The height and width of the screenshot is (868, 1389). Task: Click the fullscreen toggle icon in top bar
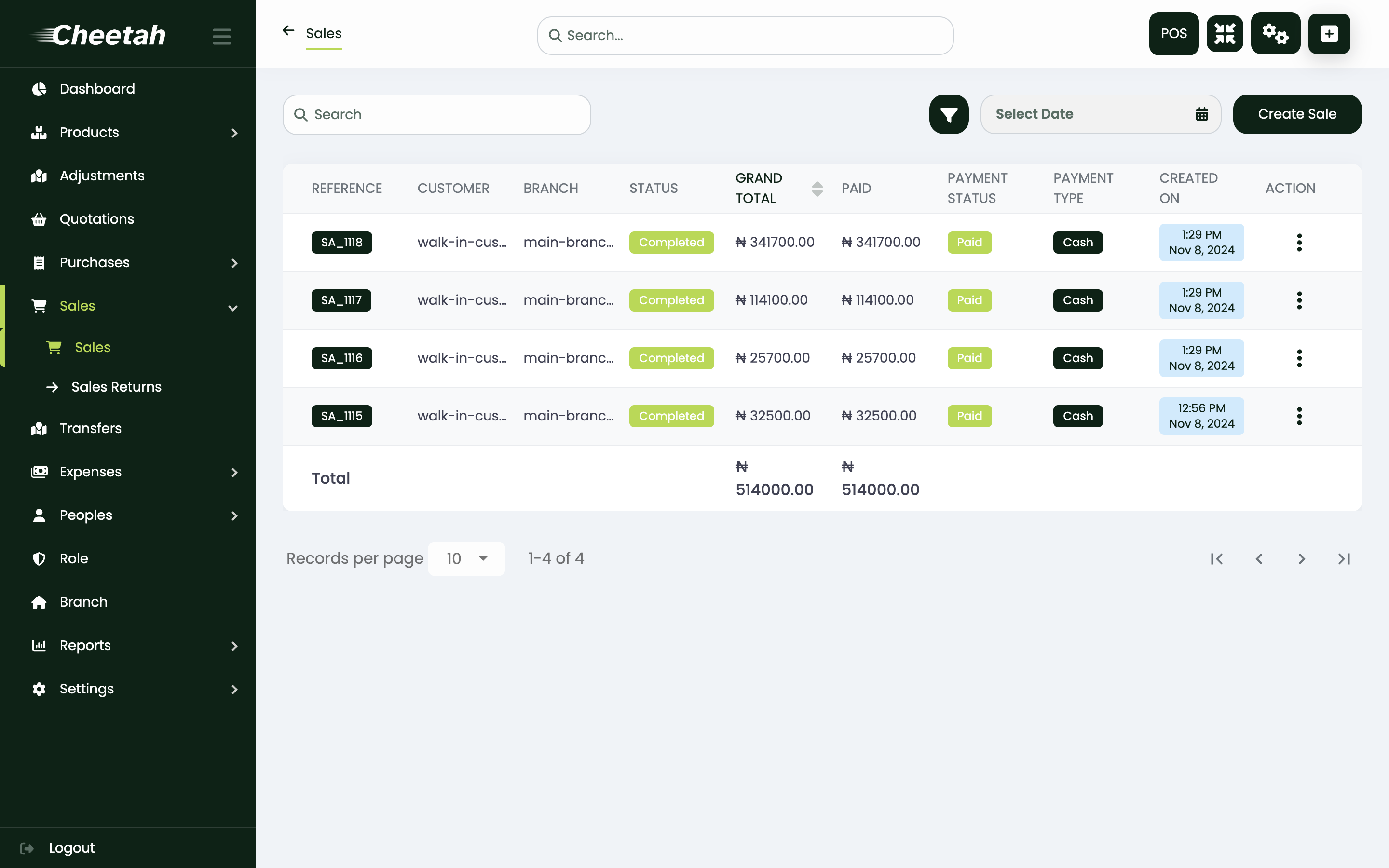click(x=1225, y=33)
